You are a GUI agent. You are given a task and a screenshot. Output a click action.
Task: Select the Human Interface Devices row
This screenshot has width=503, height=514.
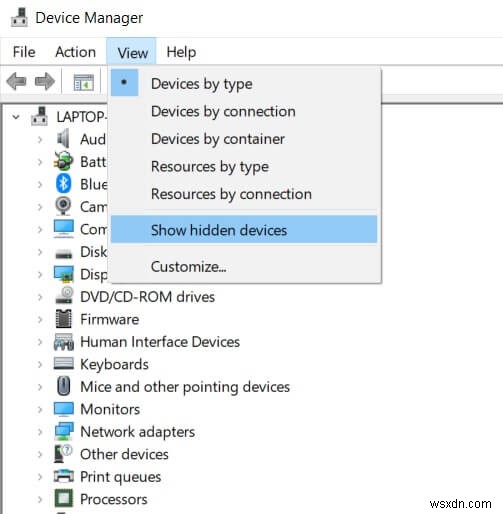click(x=160, y=342)
